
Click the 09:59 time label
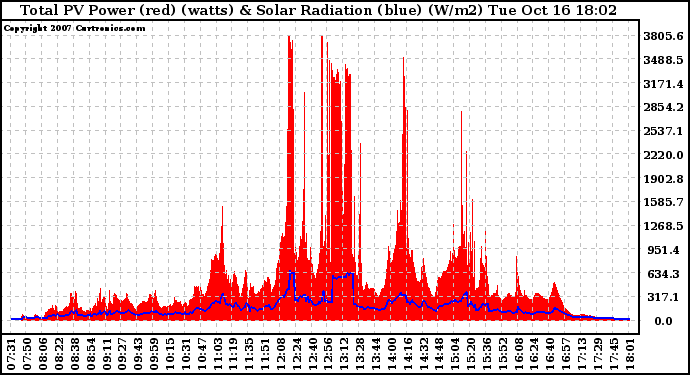(x=153, y=354)
